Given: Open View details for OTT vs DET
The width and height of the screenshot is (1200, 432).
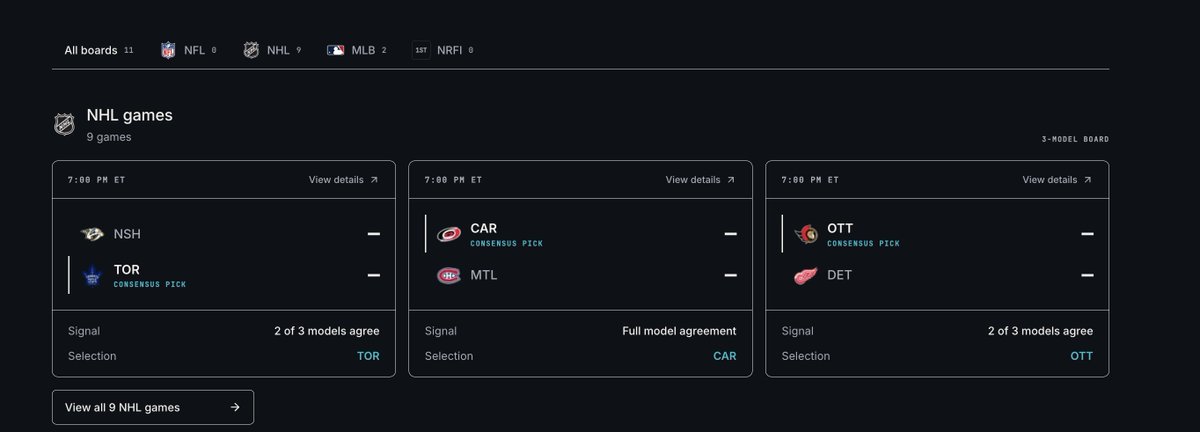Looking at the screenshot, I should [1057, 180].
